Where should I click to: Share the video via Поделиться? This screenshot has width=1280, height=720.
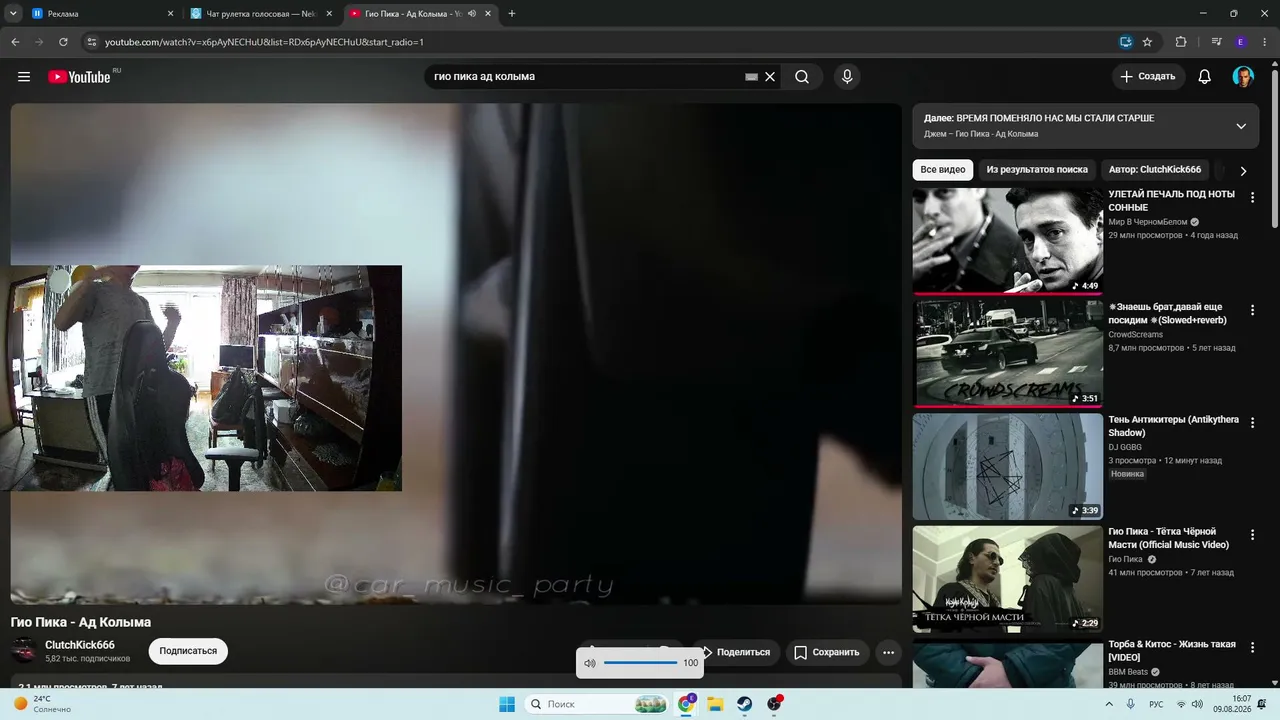[736, 652]
